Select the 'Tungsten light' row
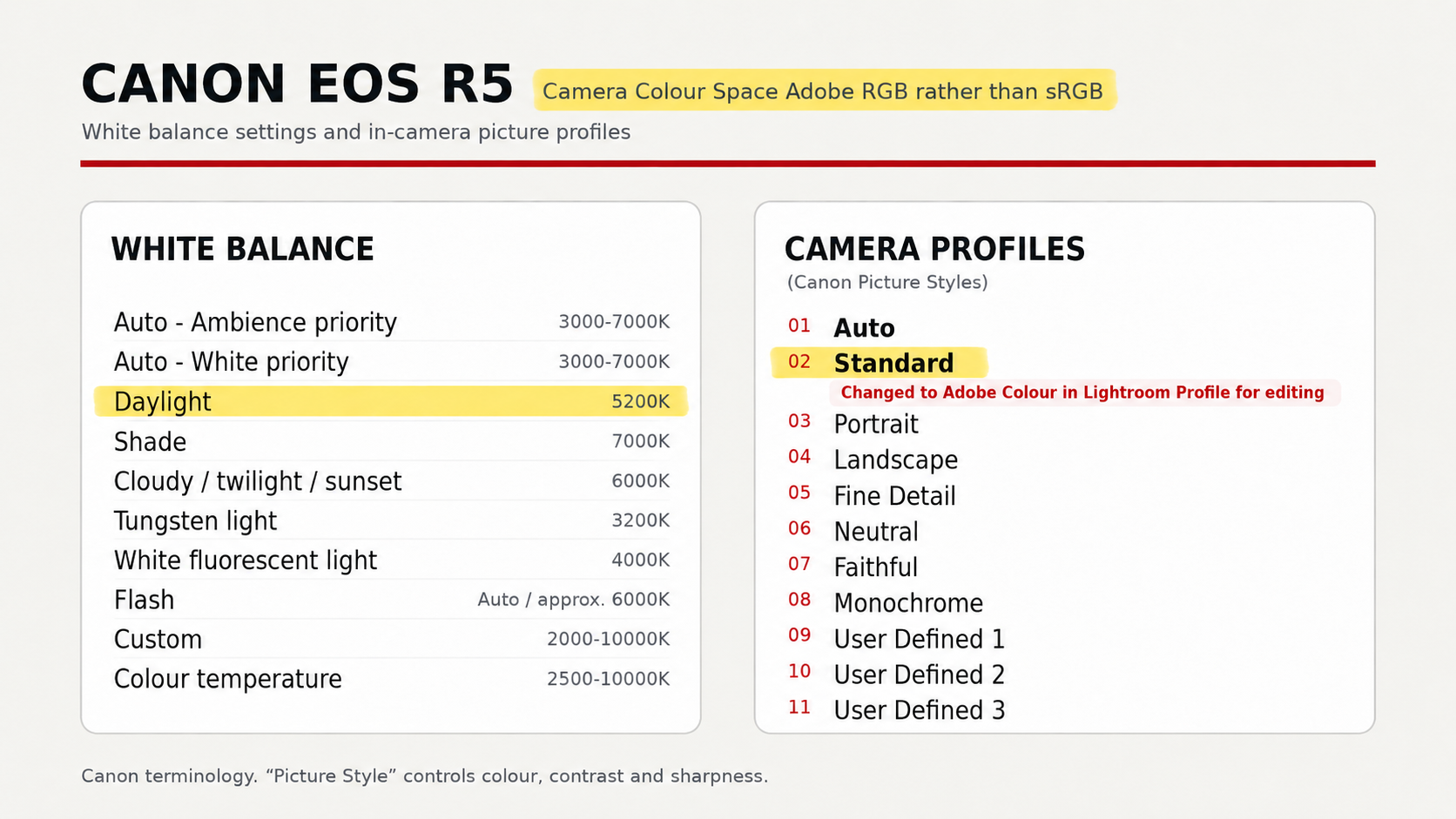Viewport: 1456px width, 819px height. [391, 520]
